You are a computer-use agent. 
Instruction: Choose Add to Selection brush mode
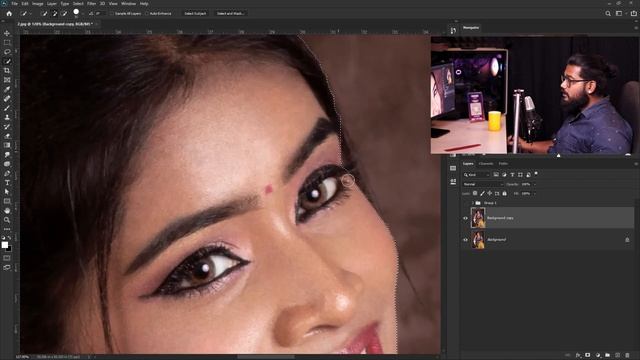54,13
